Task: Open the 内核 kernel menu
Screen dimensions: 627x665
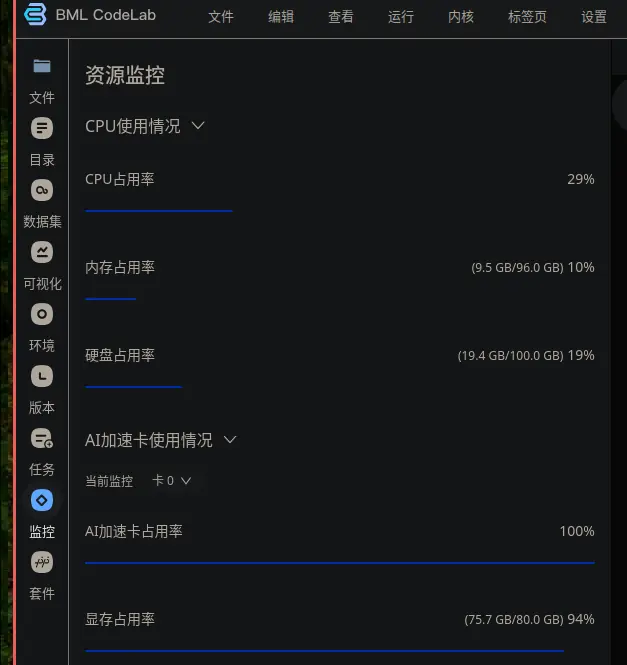Action: click(461, 17)
